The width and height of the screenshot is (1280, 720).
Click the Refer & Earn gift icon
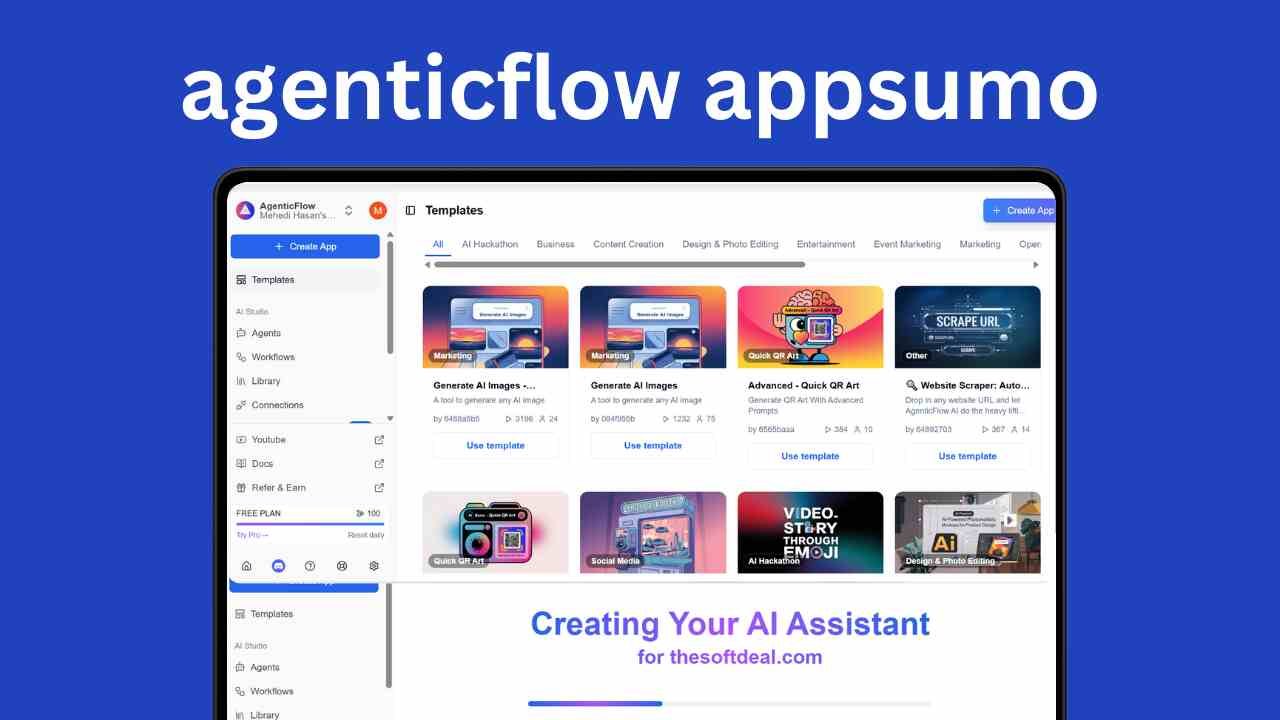click(241, 488)
